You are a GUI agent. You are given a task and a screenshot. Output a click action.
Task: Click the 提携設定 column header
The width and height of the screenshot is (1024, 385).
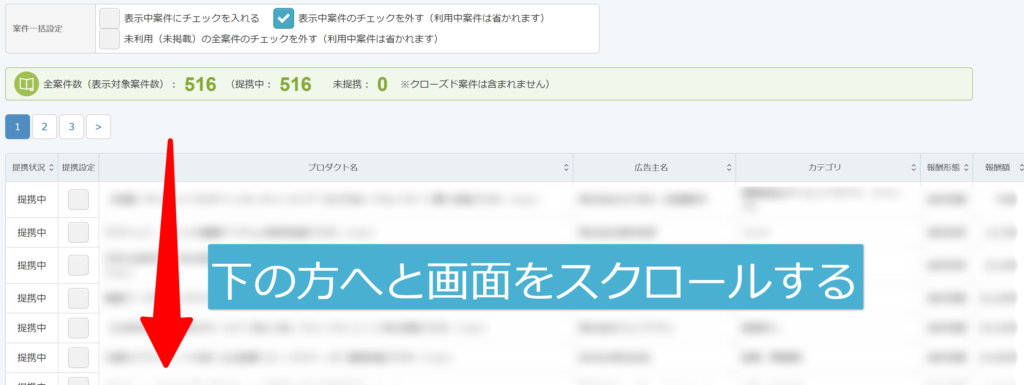pyautogui.click(x=78, y=168)
